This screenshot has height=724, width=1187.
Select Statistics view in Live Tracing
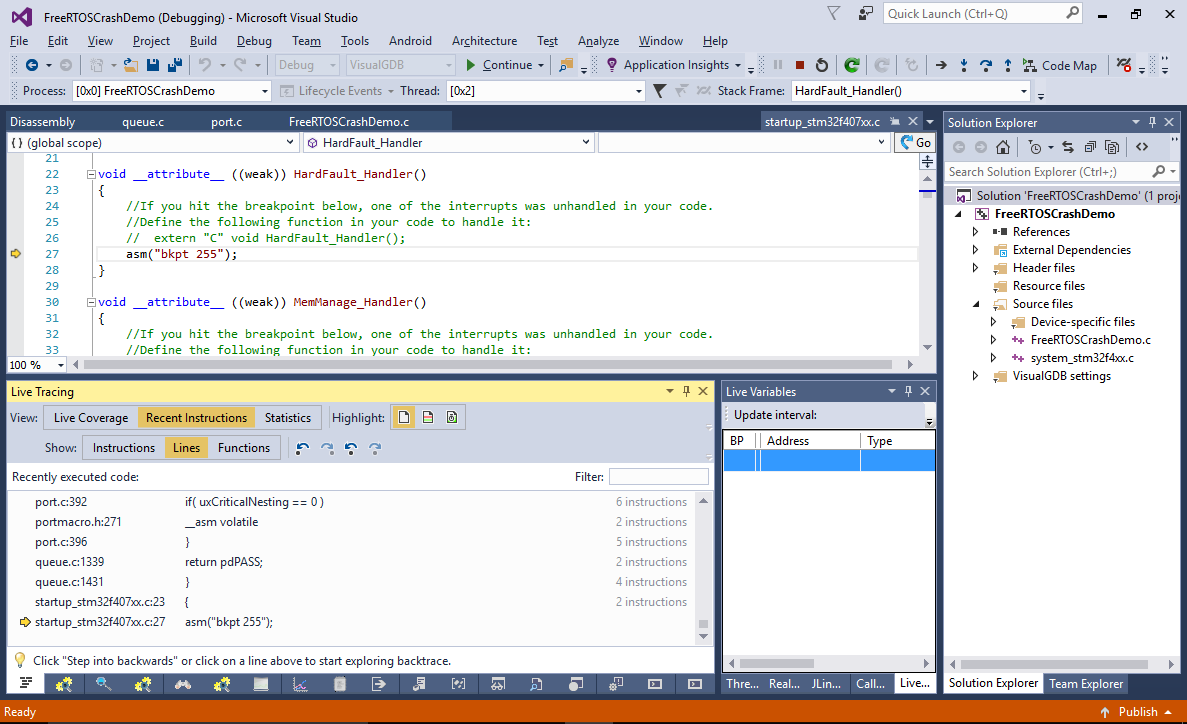pos(288,418)
